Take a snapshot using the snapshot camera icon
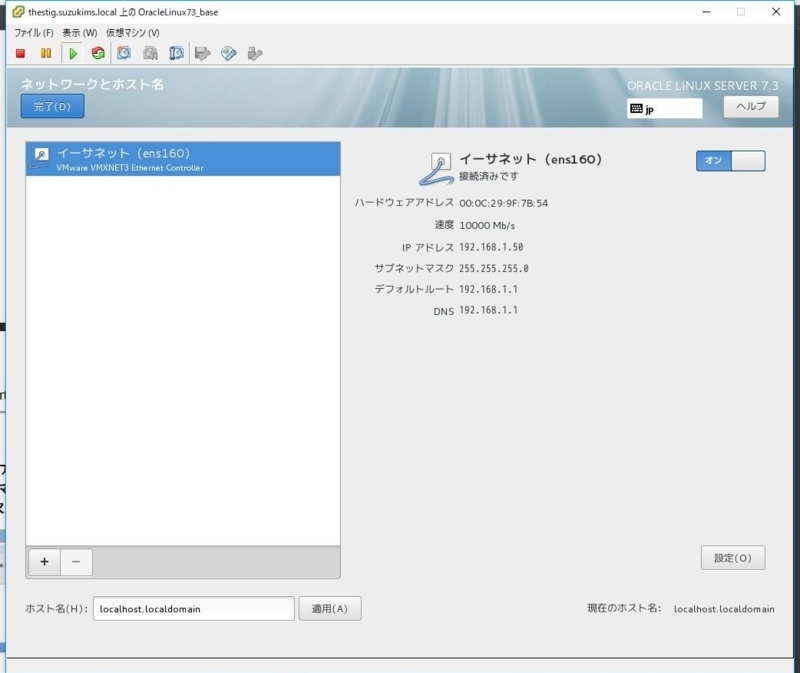Viewport: 800px width, 673px height. point(124,53)
